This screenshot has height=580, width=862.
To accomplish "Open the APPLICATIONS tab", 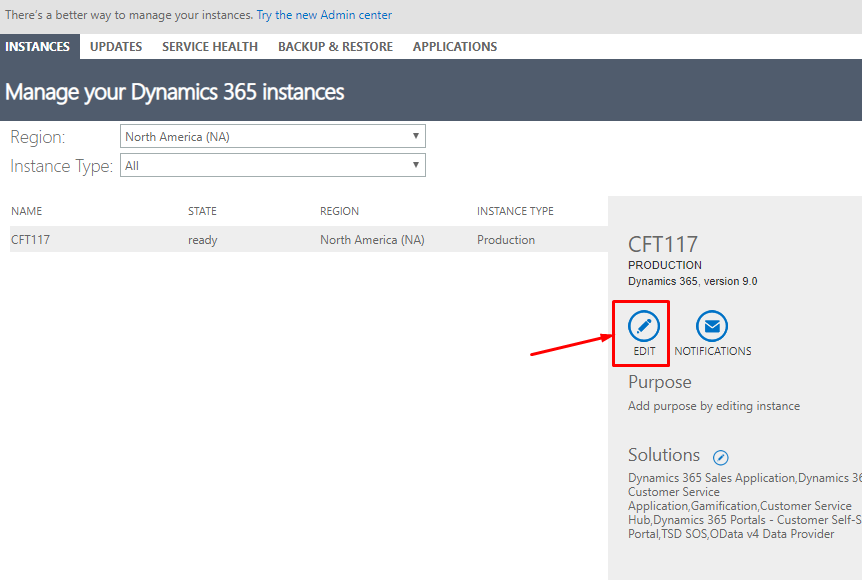I will click(x=454, y=46).
